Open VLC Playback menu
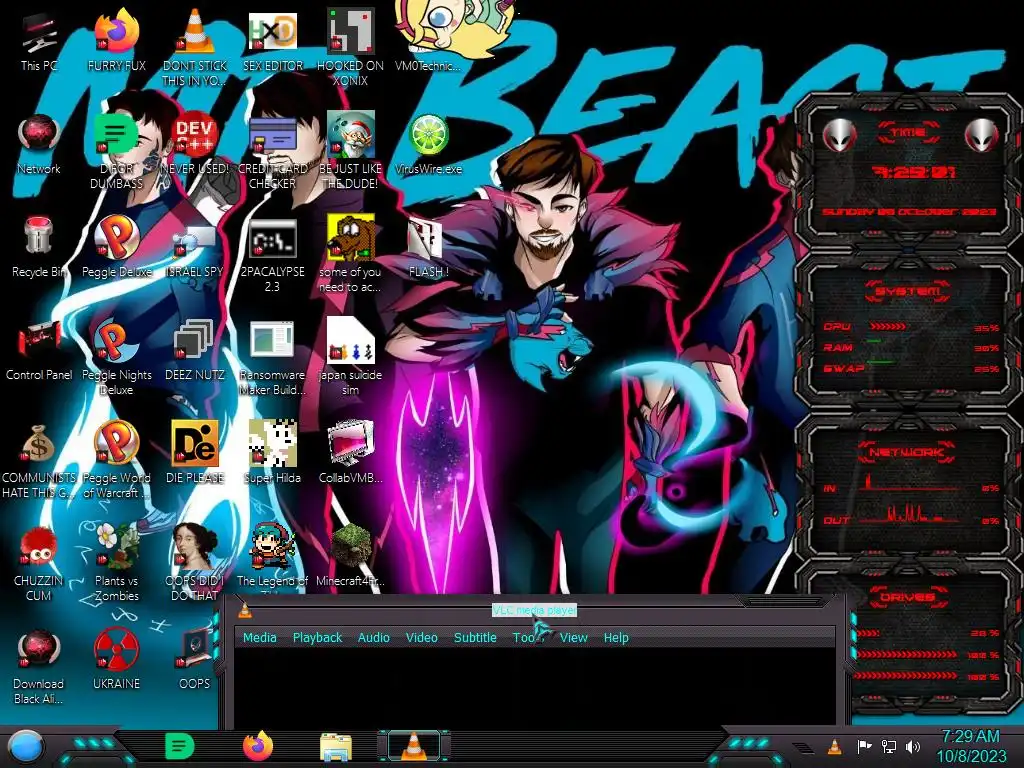 [317, 637]
